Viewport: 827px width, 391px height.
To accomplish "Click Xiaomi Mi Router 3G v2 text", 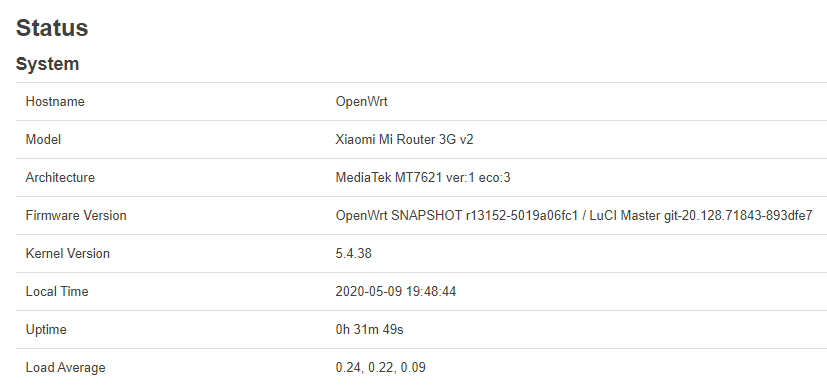I will [x=405, y=139].
